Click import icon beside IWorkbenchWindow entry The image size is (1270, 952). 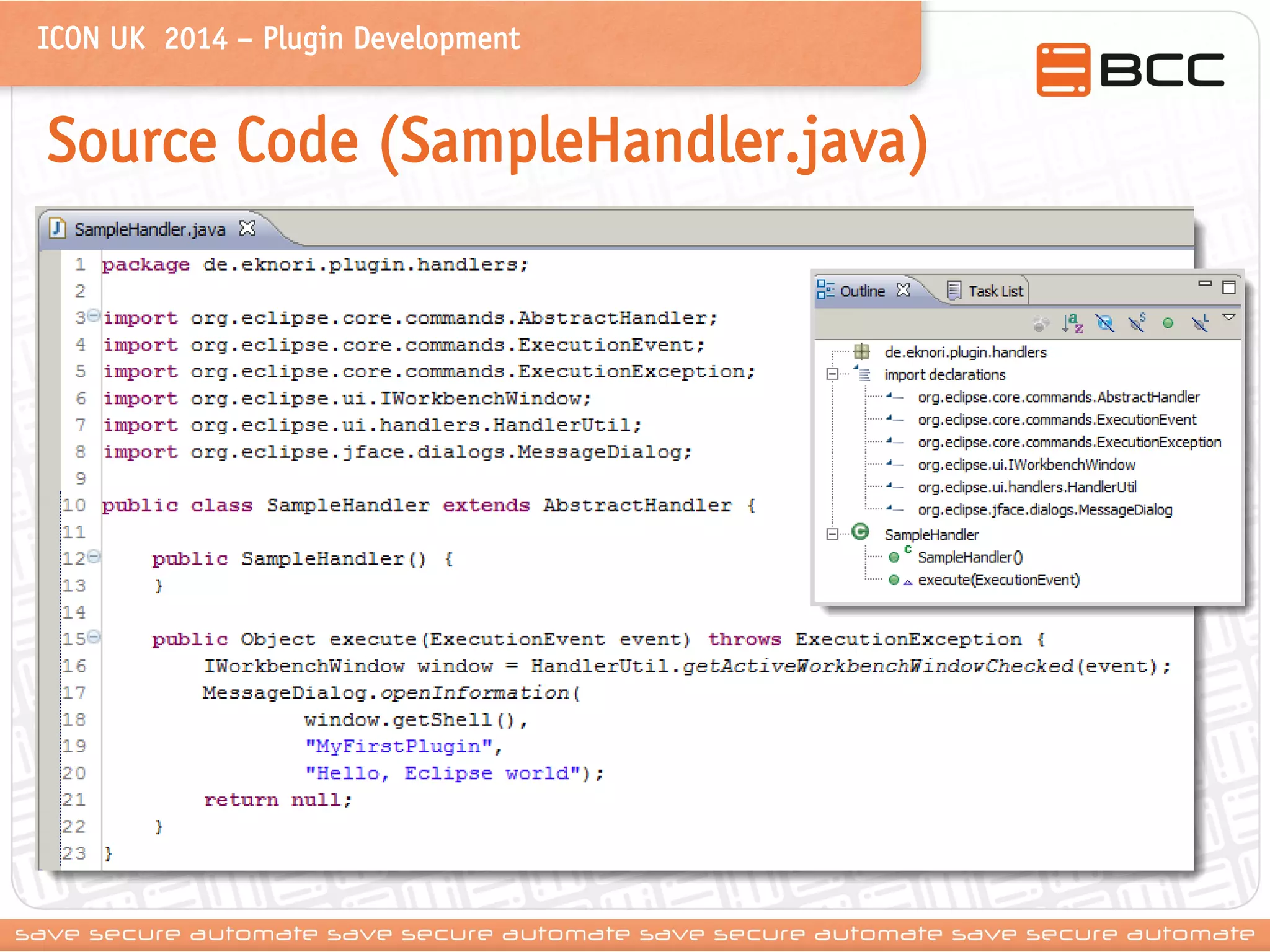pyautogui.click(x=894, y=464)
